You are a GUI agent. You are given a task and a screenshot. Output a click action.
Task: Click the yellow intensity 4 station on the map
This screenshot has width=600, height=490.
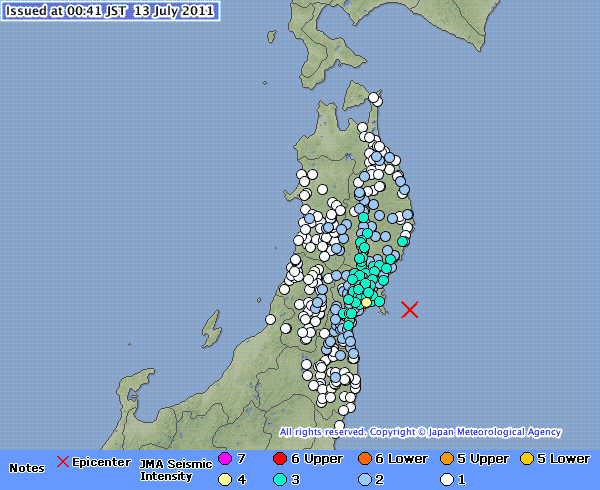(367, 302)
